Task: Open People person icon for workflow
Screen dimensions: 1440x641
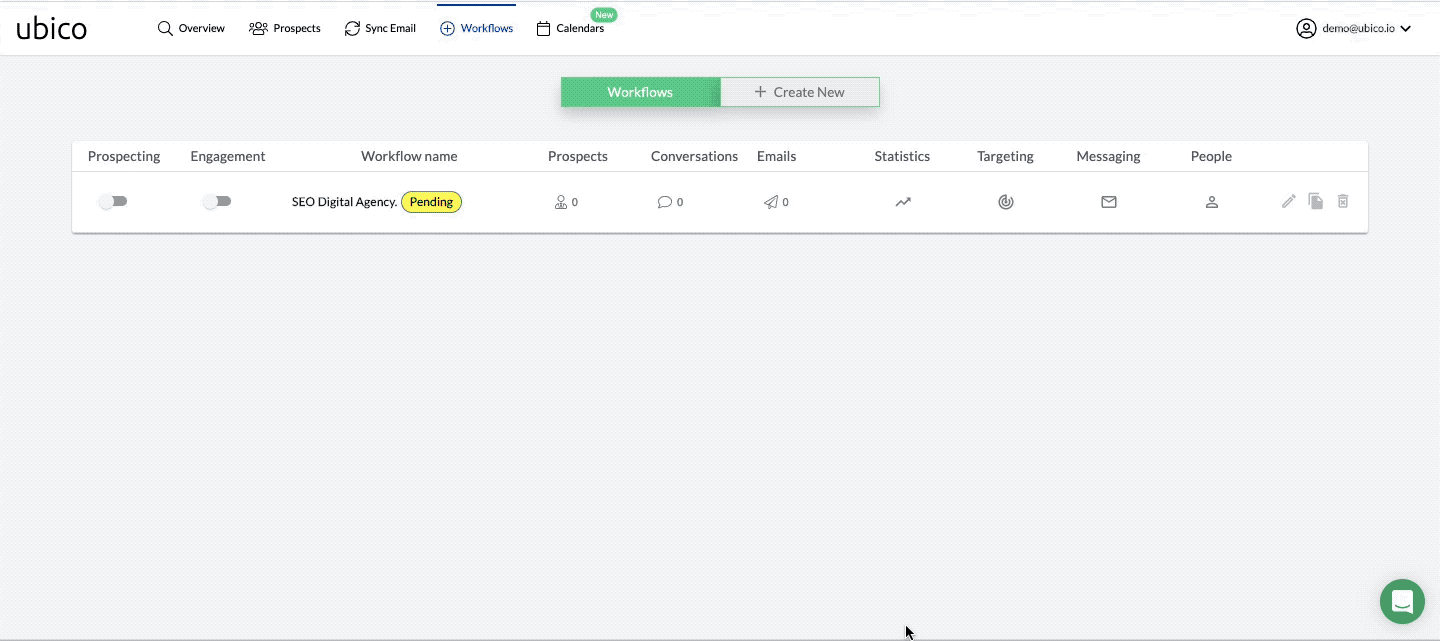Action: [x=1212, y=202]
